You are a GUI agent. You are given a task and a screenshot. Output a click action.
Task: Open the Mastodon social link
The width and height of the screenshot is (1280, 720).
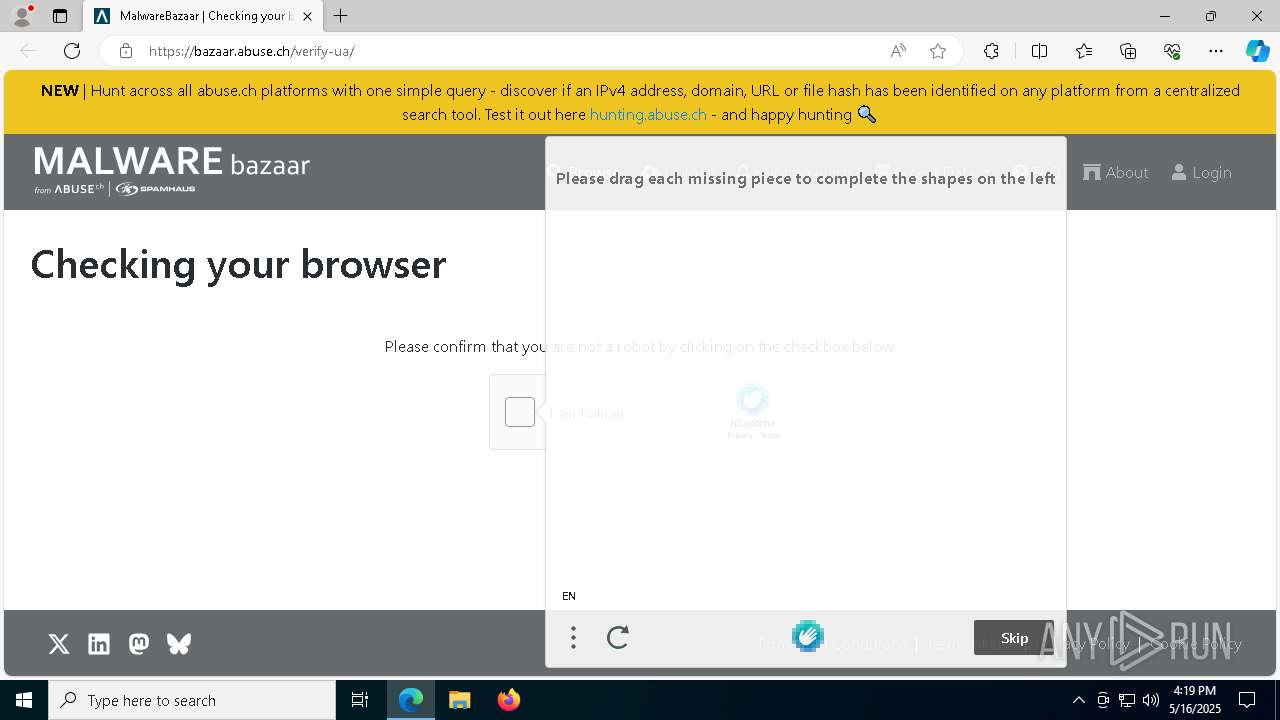coord(139,644)
